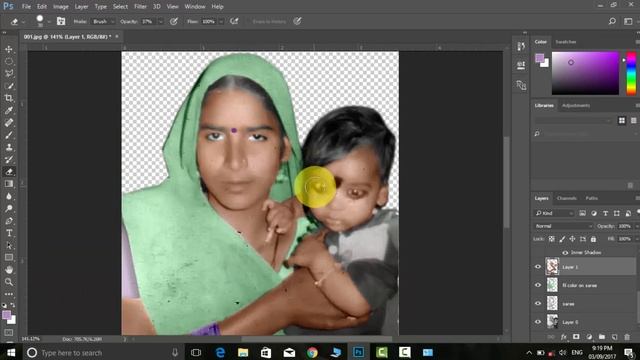Open the Edit Toolbar three-dots button
Screen dimensions: 640x360
[9, 294]
